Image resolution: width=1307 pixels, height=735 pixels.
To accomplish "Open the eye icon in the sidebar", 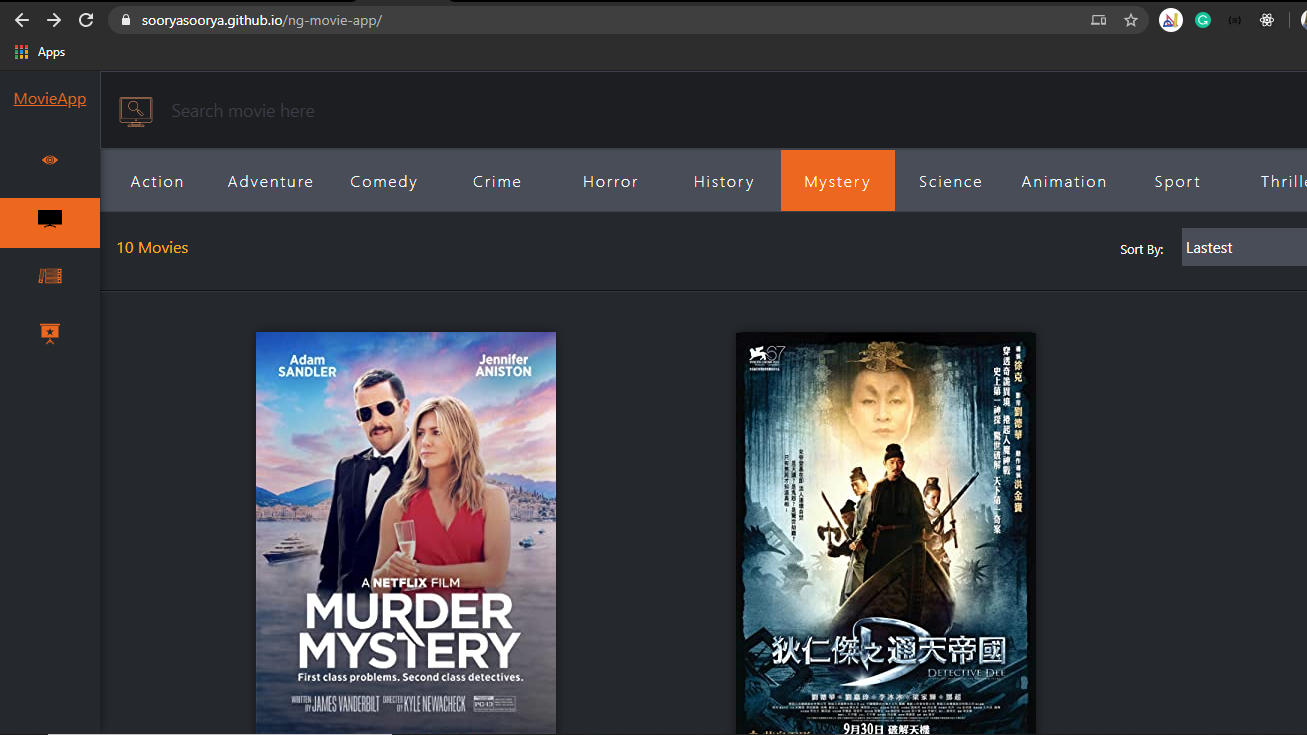I will [x=49, y=160].
